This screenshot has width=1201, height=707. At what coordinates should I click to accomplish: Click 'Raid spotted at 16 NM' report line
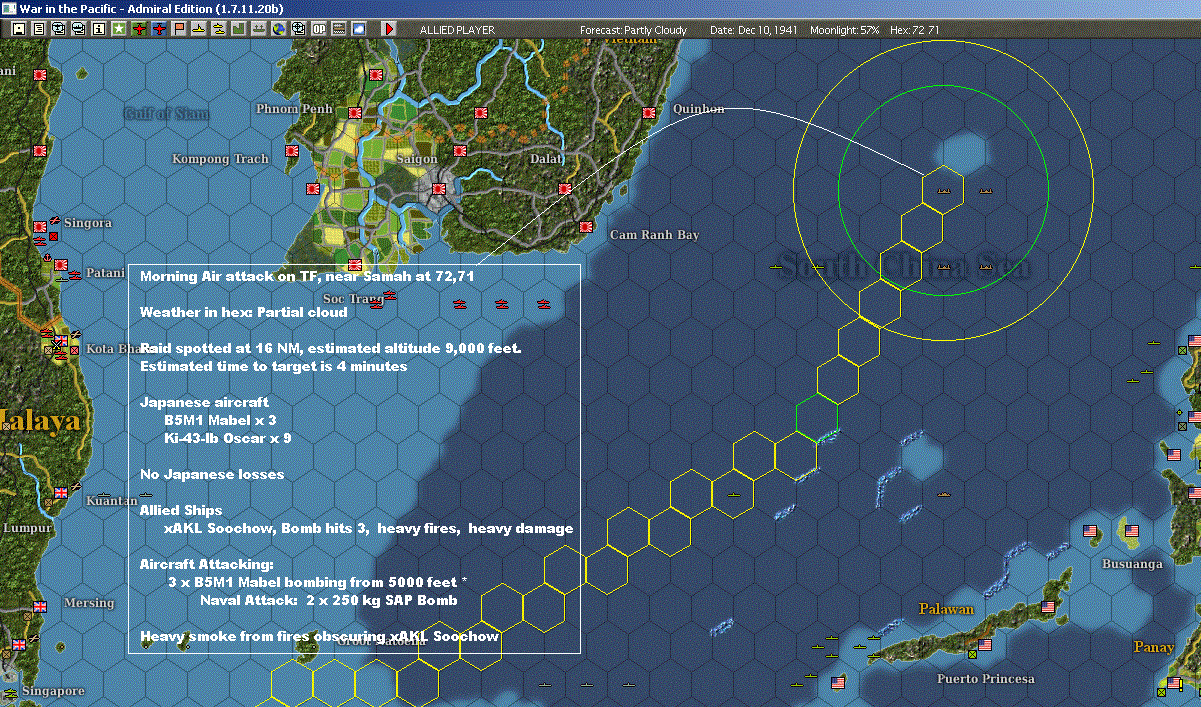(x=330, y=348)
